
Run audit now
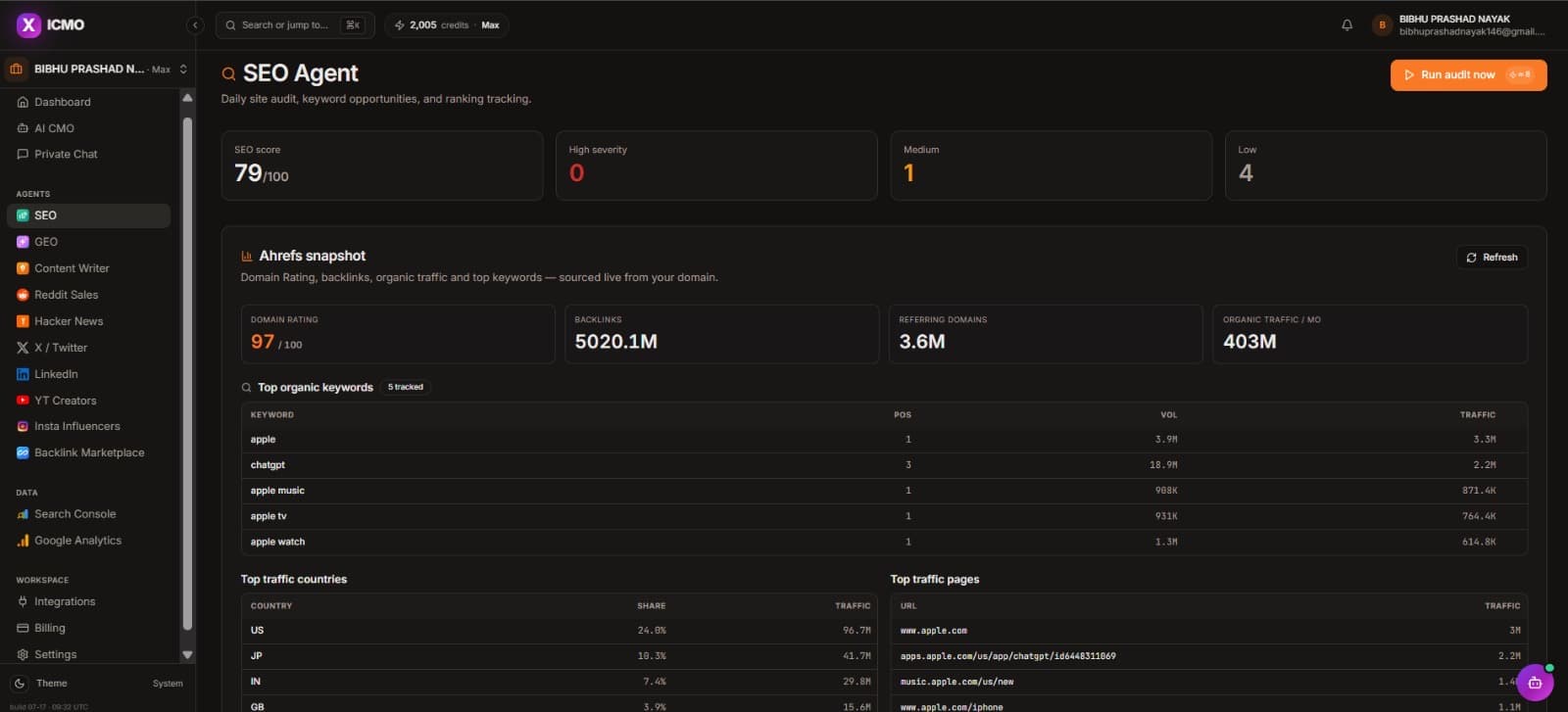(1468, 75)
